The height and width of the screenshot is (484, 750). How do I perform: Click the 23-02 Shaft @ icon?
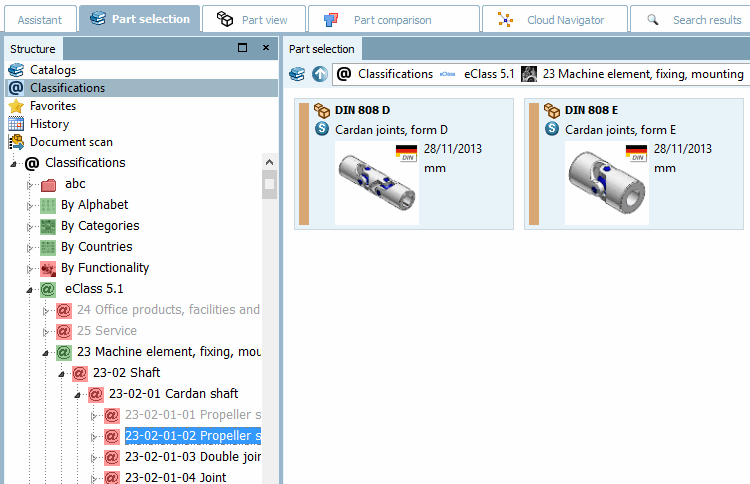(80, 373)
